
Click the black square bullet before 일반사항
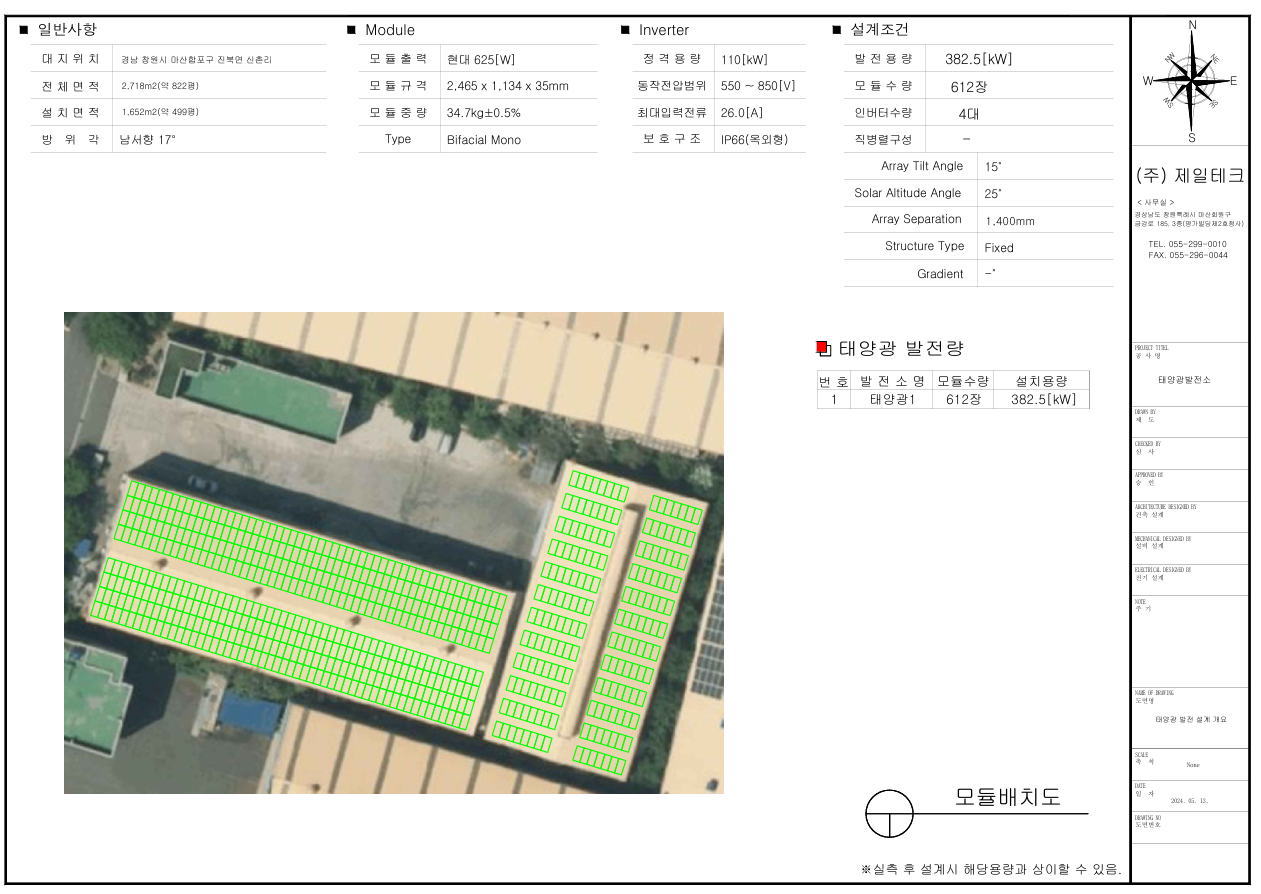point(24,31)
